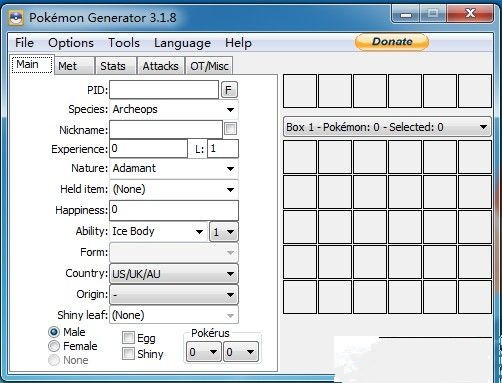Select the Male radio button
The width and height of the screenshot is (502, 383).
tap(54, 332)
